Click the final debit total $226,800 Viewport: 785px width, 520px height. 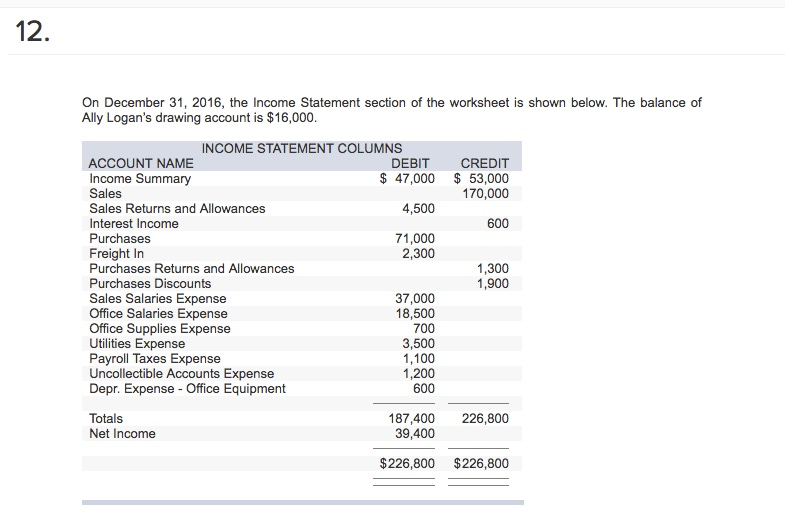407,463
